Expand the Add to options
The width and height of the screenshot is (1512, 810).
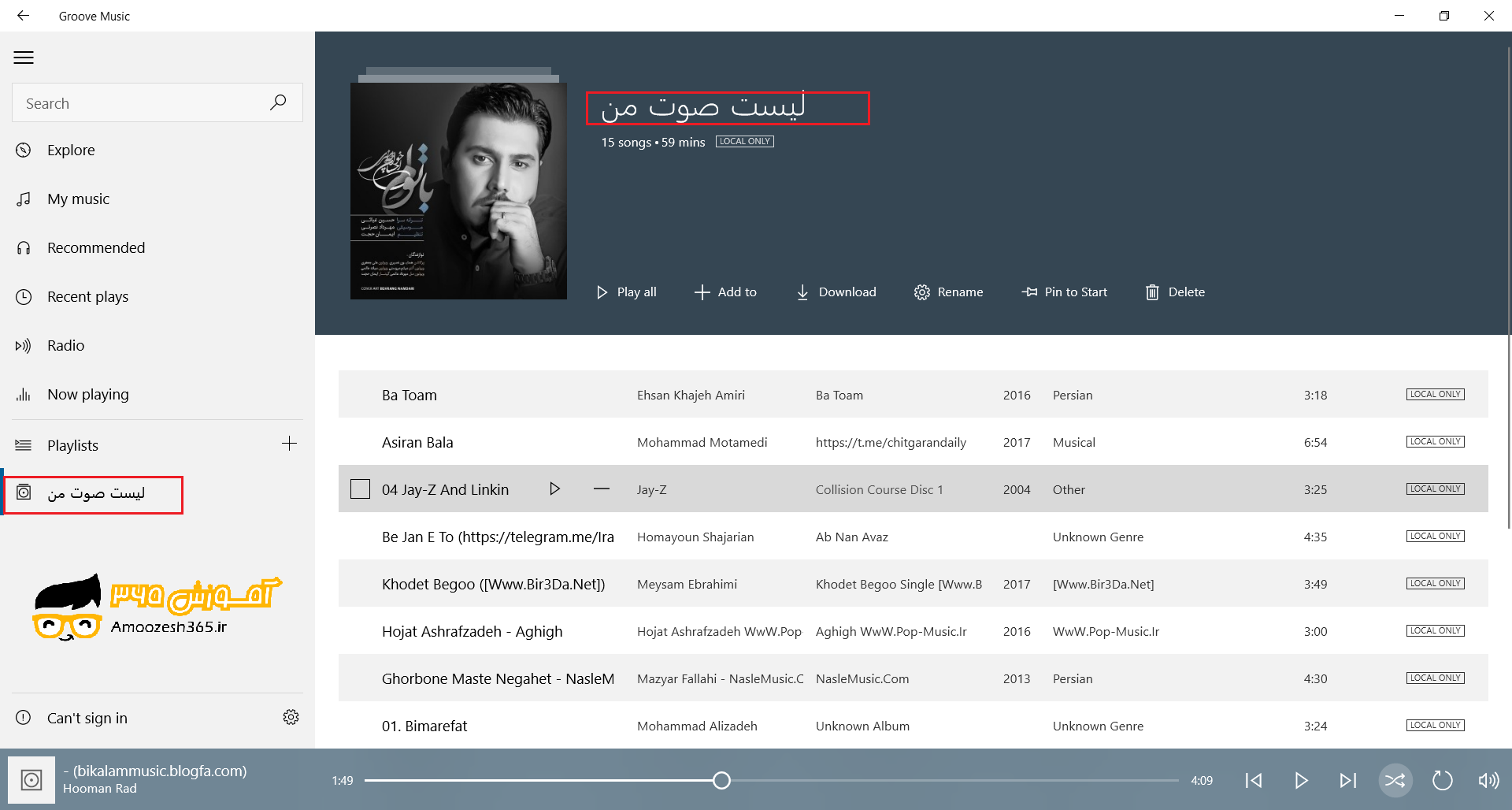pyautogui.click(x=725, y=292)
